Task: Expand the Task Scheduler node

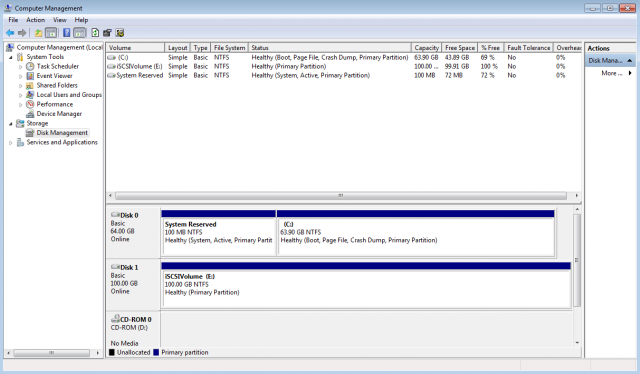Action: pyautogui.click(x=20, y=67)
